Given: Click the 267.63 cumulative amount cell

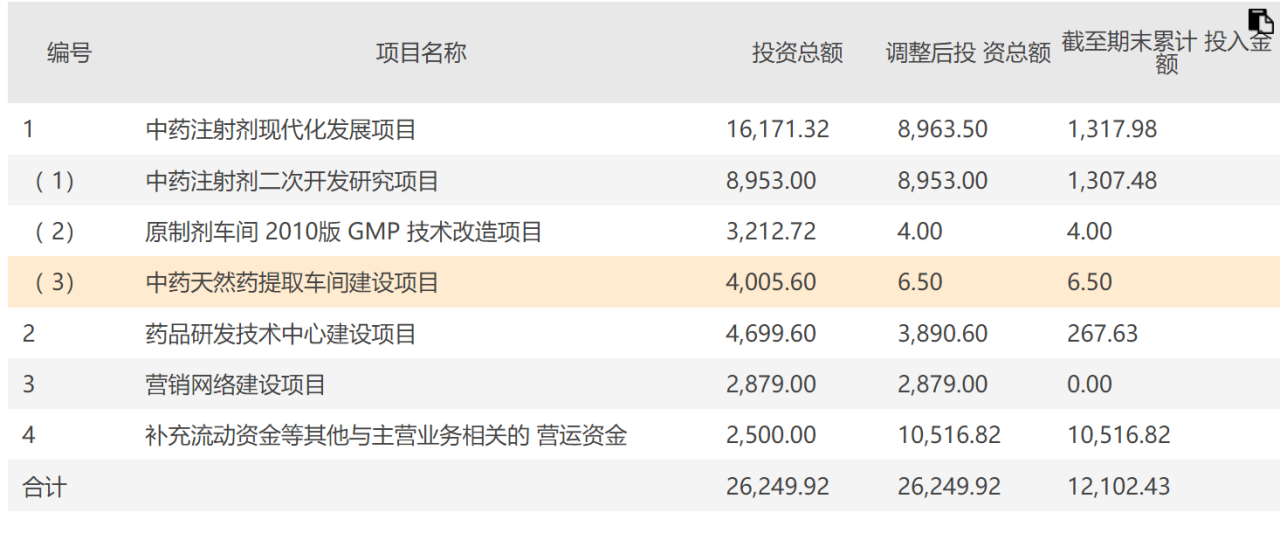Looking at the screenshot, I should [1102, 334].
